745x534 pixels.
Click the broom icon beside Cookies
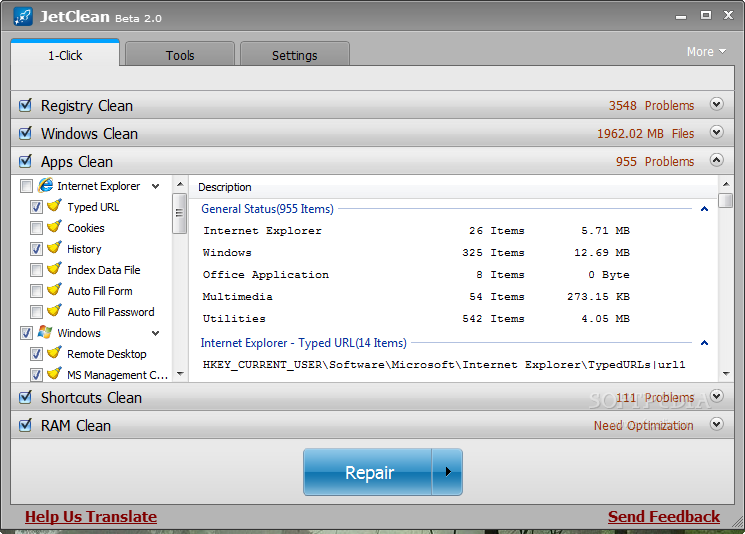click(55, 227)
